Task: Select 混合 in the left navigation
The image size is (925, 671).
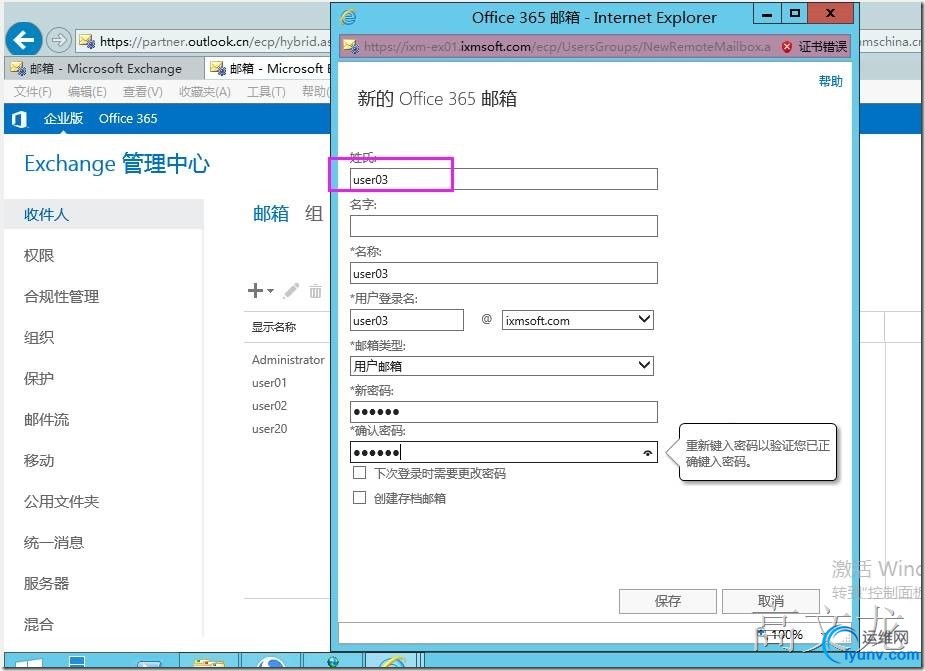Action: tap(39, 624)
